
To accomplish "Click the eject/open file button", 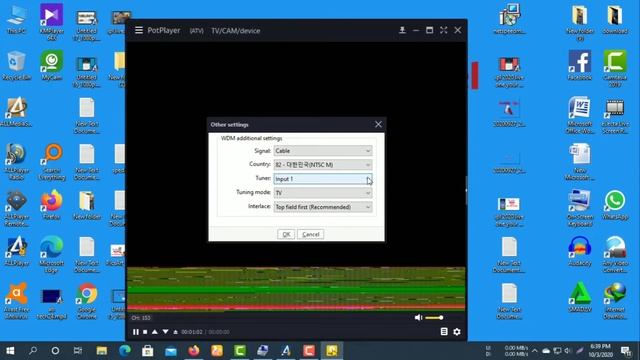I will [x=176, y=332].
